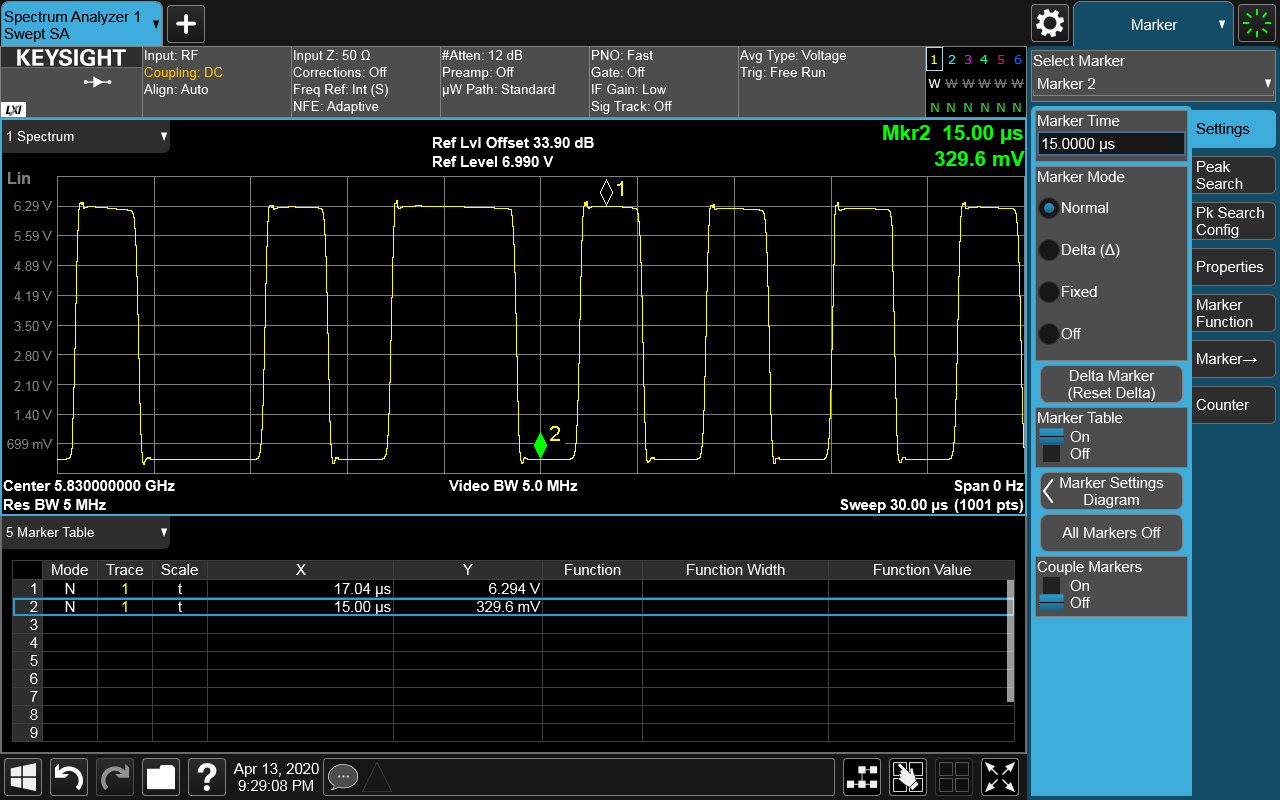Switch to the Peak Search tab
This screenshot has width=1280, height=800.
coord(1233,175)
